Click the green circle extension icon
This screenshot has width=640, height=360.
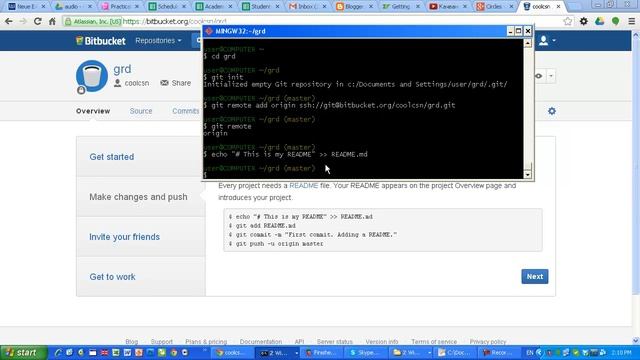coord(616,21)
